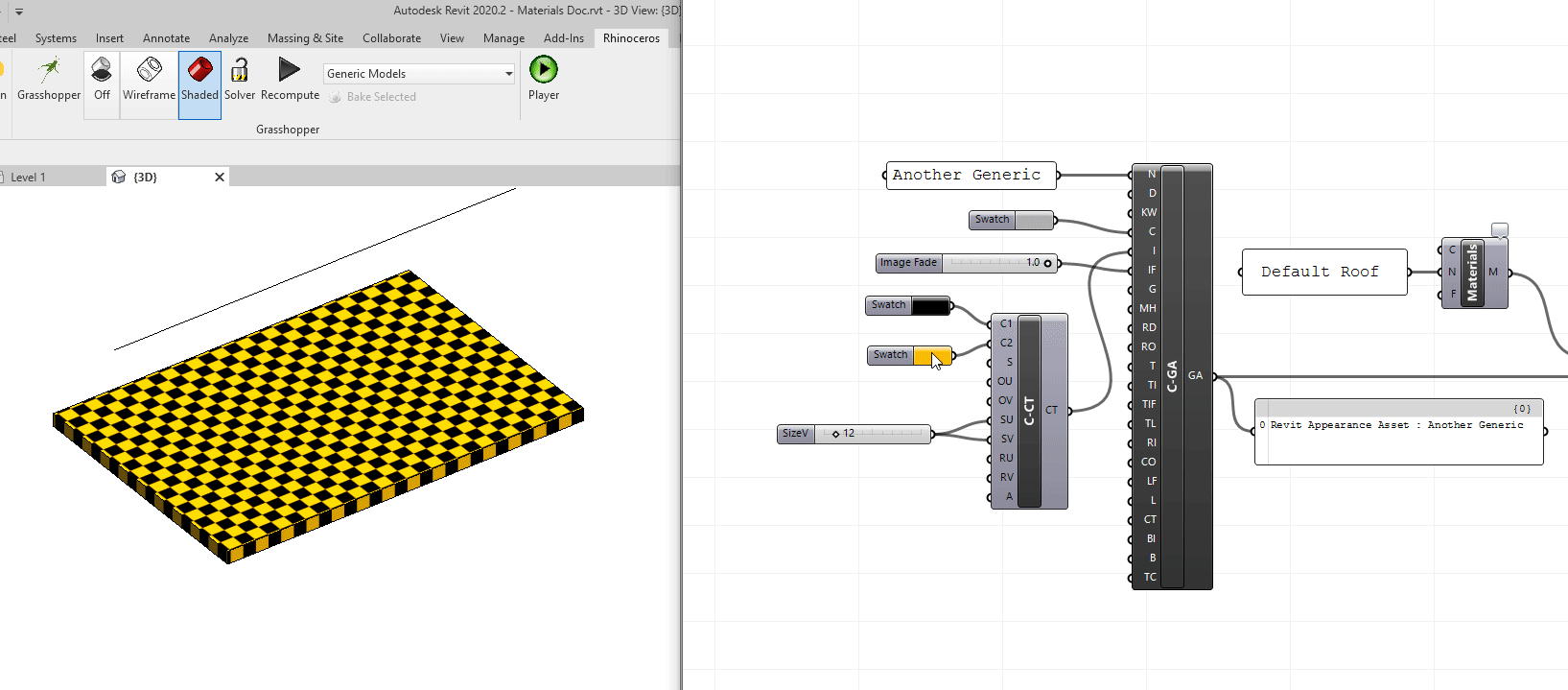
Task: Select the C-GA generic appearance component
Action: pyautogui.click(x=1172, y=376)
